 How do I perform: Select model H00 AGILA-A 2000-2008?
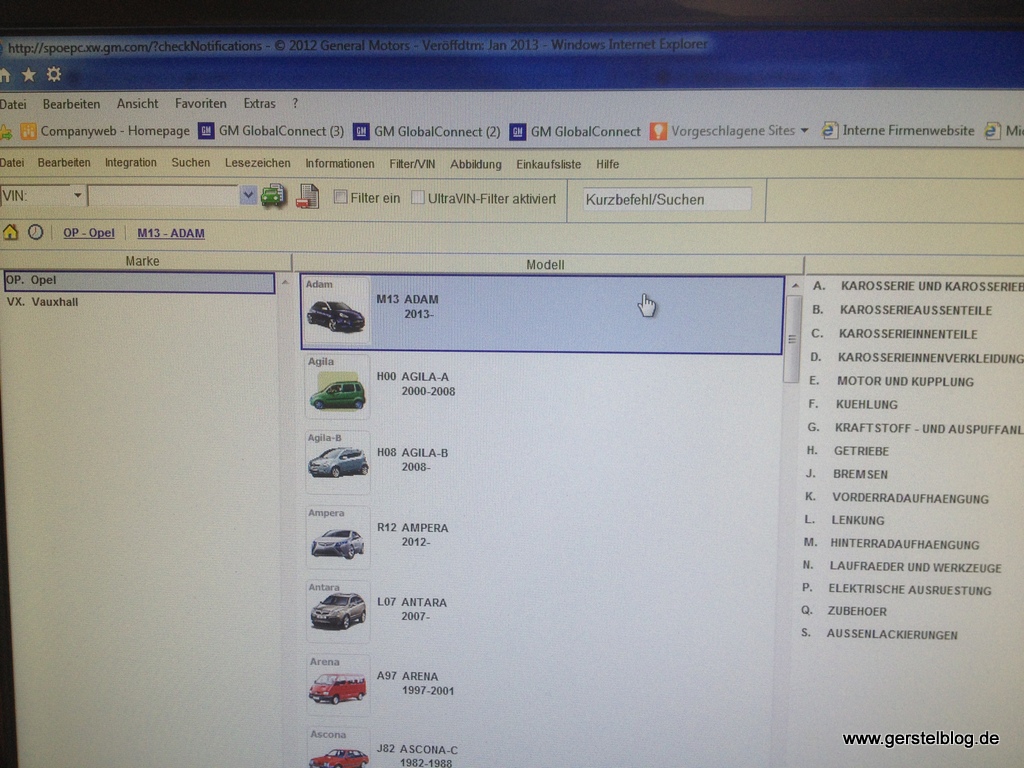pyautogui.click(x=416, y=384)
